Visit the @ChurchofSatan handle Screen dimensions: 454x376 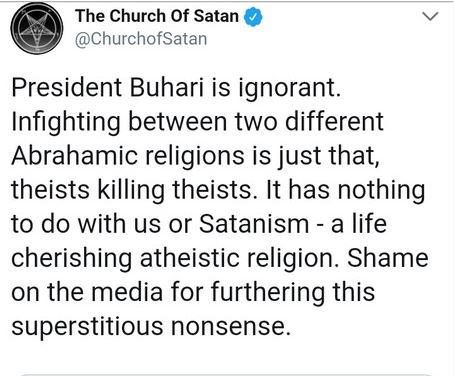pyautogui.click(x=141, y=39)
